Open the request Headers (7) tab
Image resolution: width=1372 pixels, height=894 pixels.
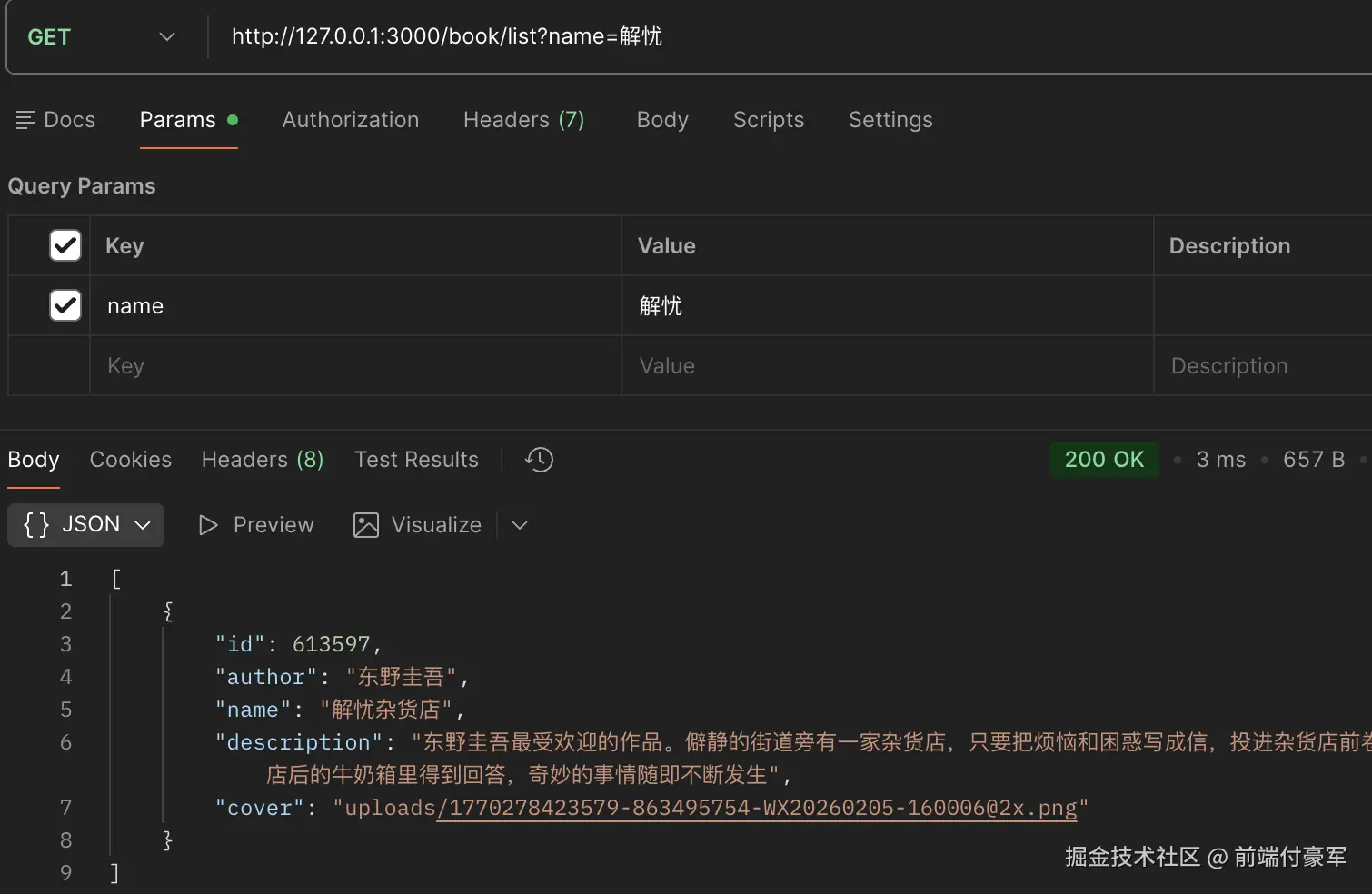point(524,120)
